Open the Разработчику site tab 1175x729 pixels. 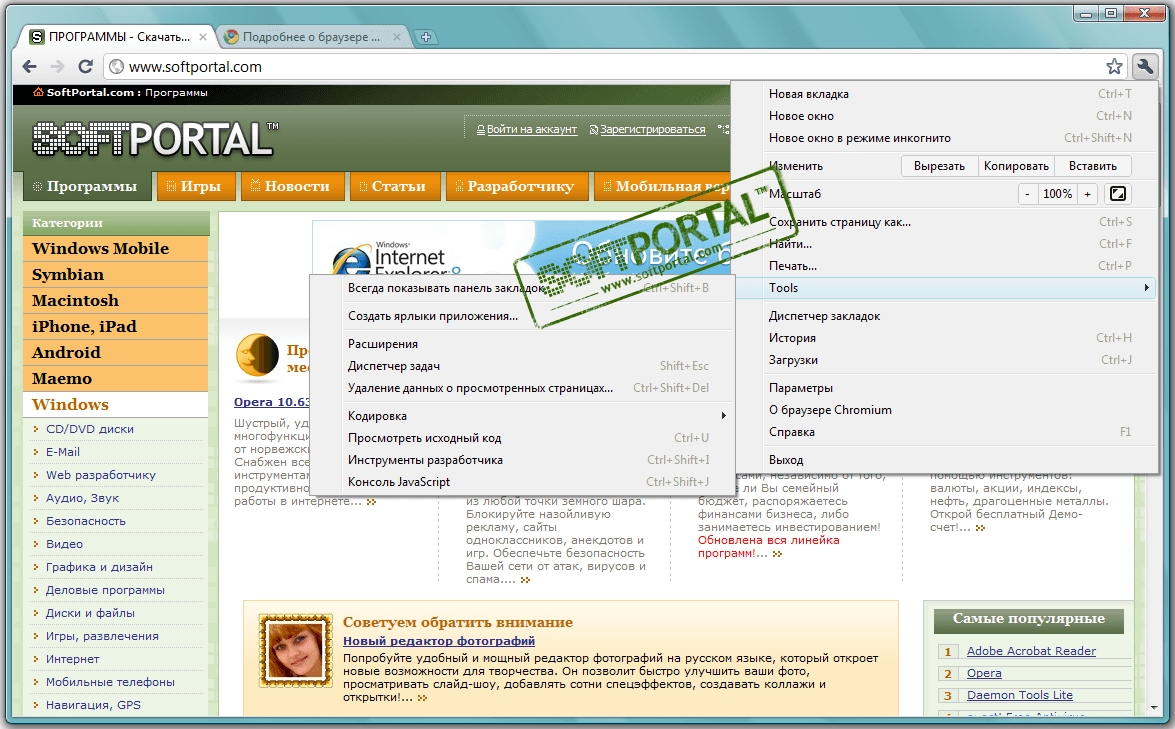click(x=517, y=187)
